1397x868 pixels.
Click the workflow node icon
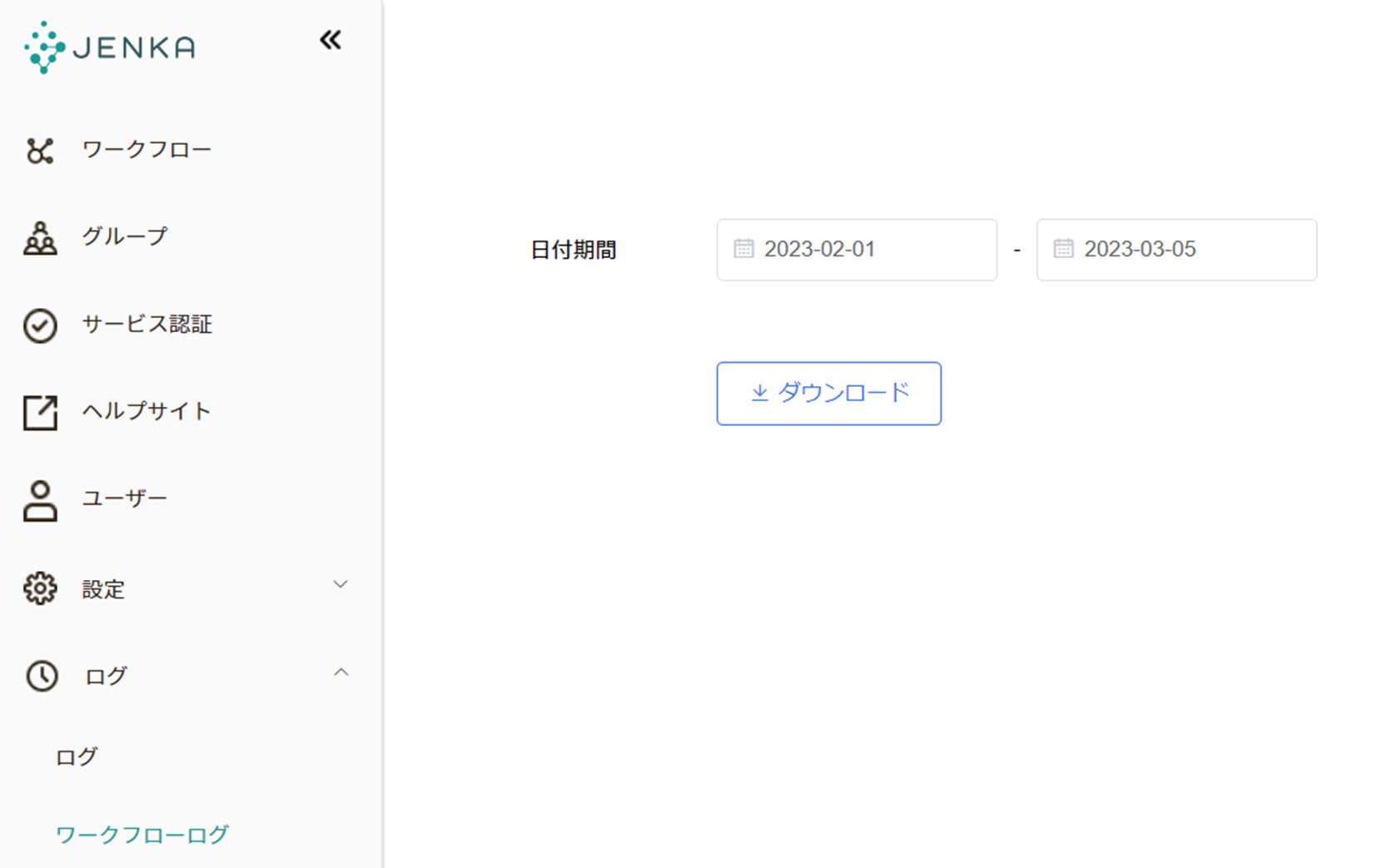click(x=40, y=151)
